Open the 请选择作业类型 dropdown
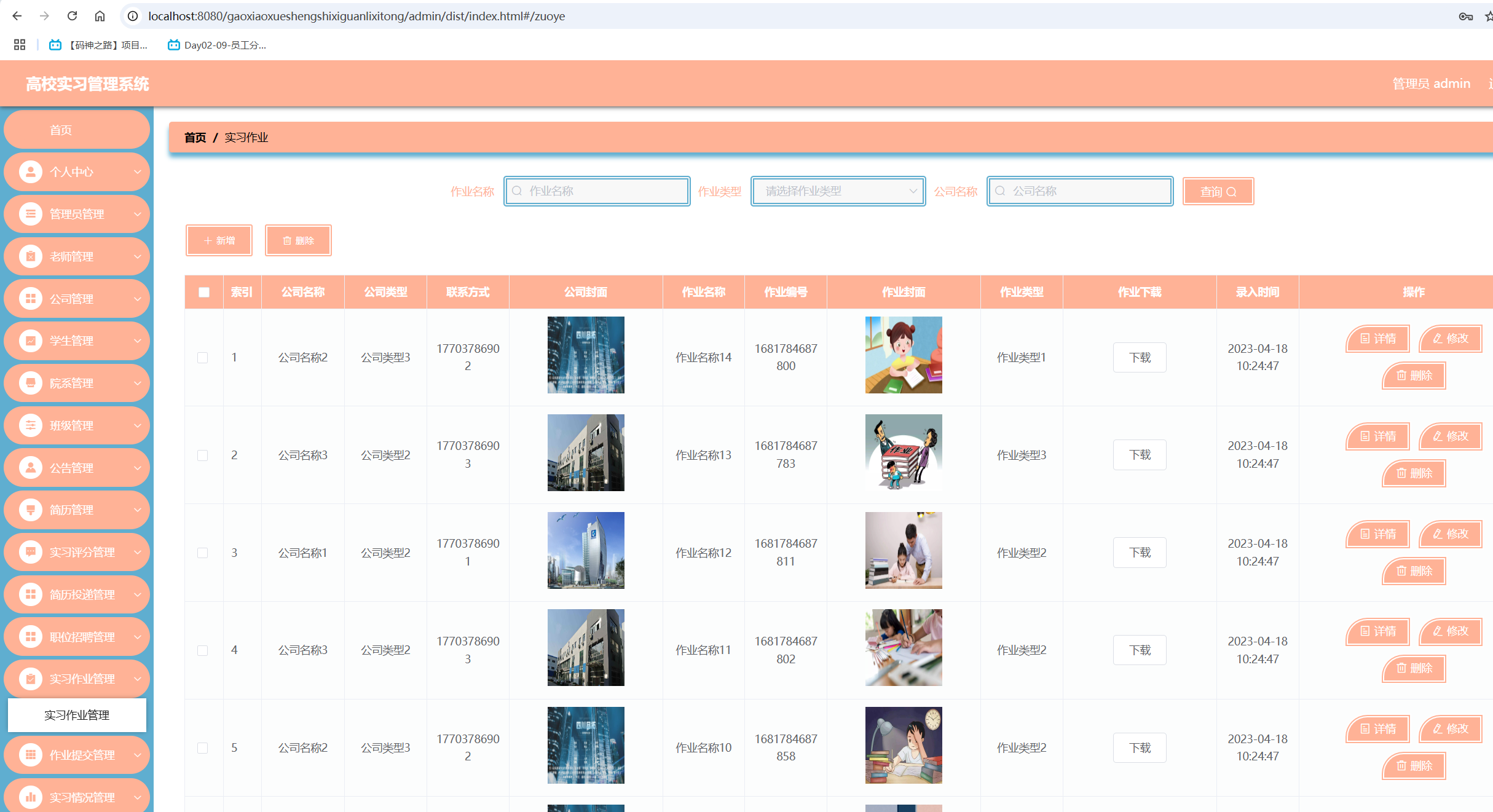 (x=838, y=191)
